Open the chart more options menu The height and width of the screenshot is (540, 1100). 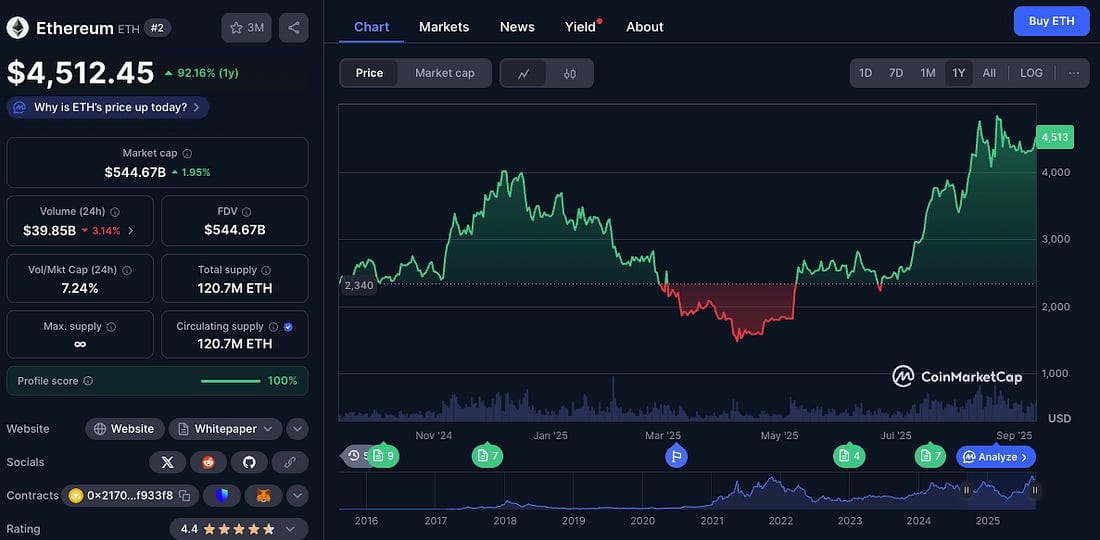[x=1074, y=73]
